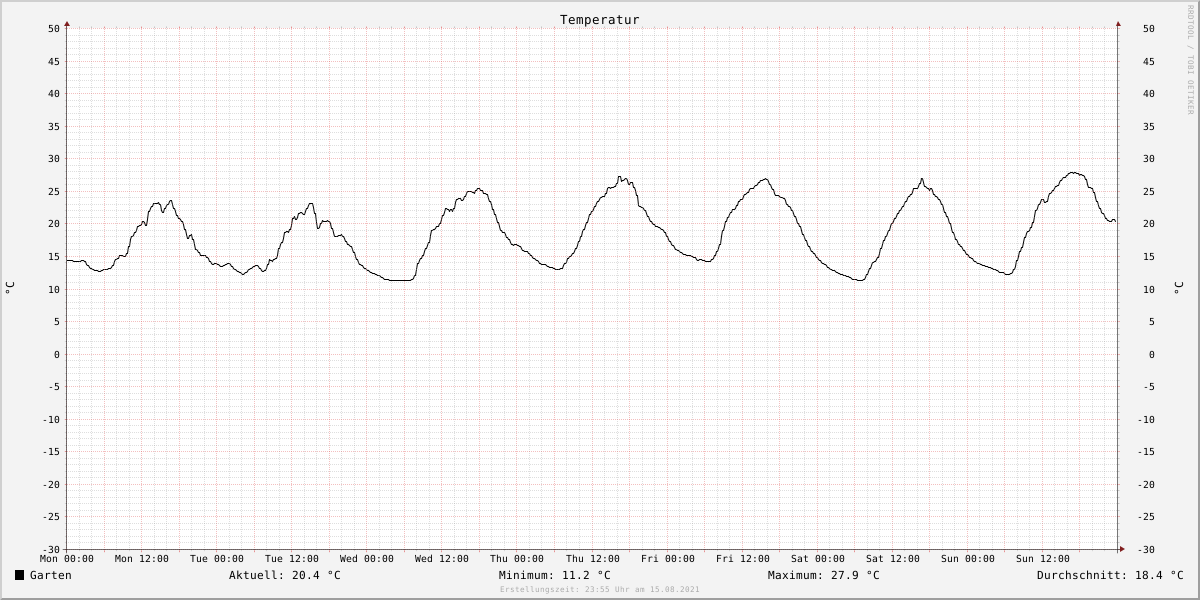The height and width of the screenshot is (600, 1200).
Task: Click the Durchschnitt: 18.4 °C value
Action: (x=1110, y=575)
